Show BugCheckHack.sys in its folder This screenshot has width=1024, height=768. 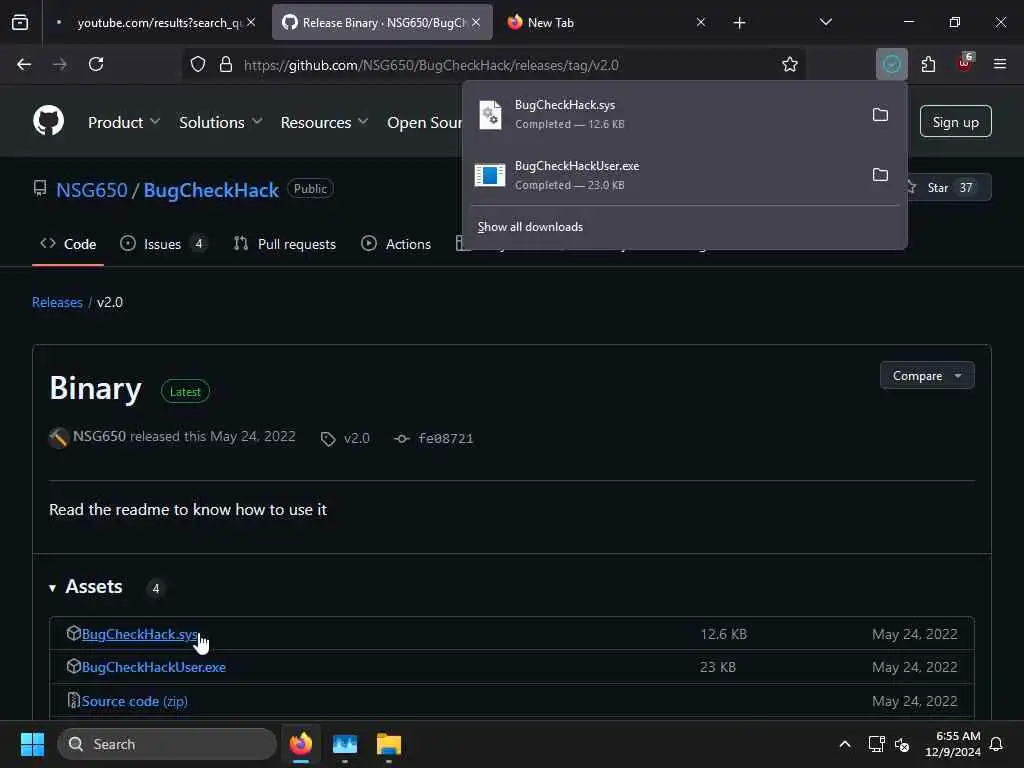coord(880,115)
